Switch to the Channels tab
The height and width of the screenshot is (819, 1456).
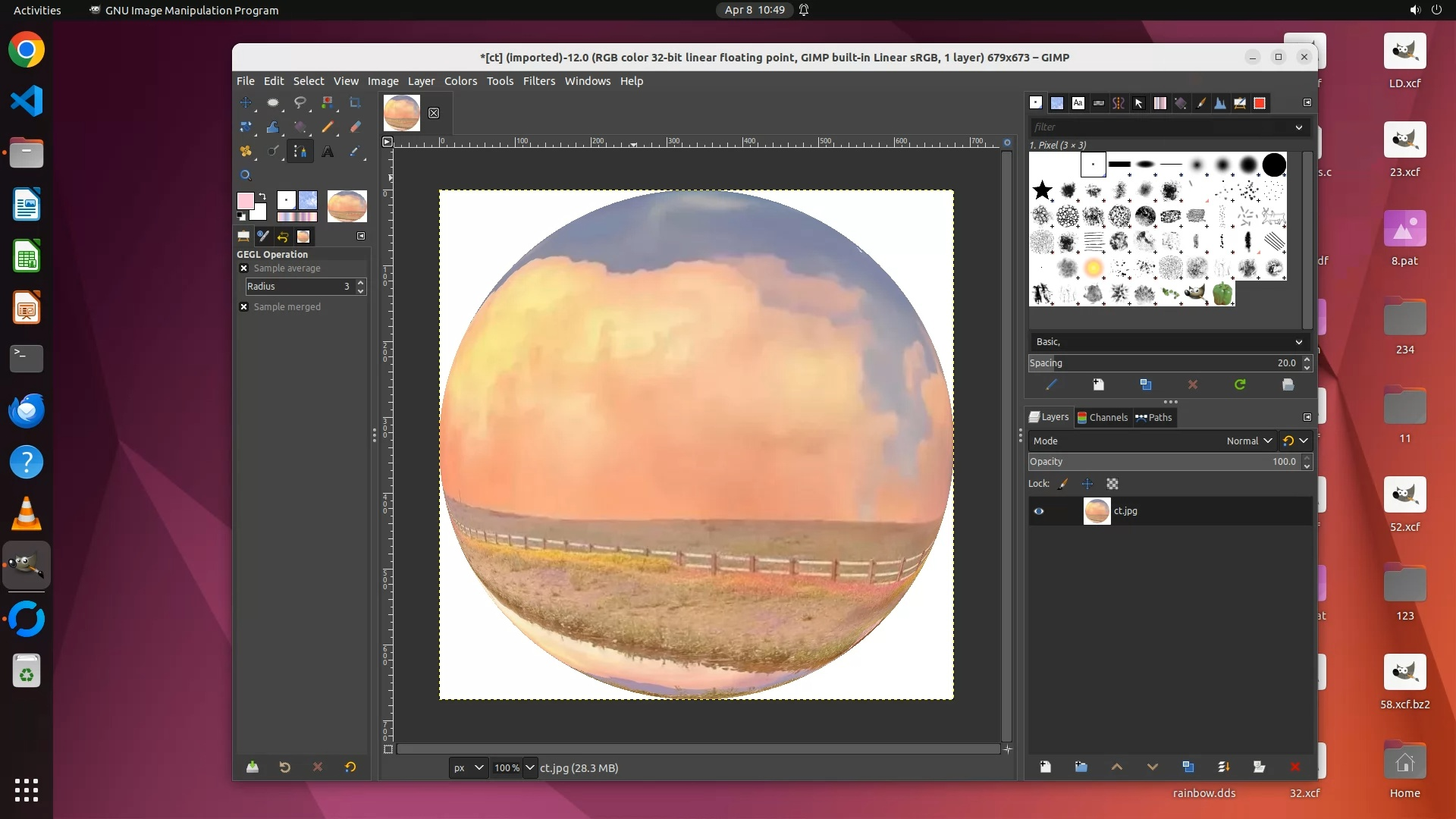pyautogui.click(x=1103, y=417)
